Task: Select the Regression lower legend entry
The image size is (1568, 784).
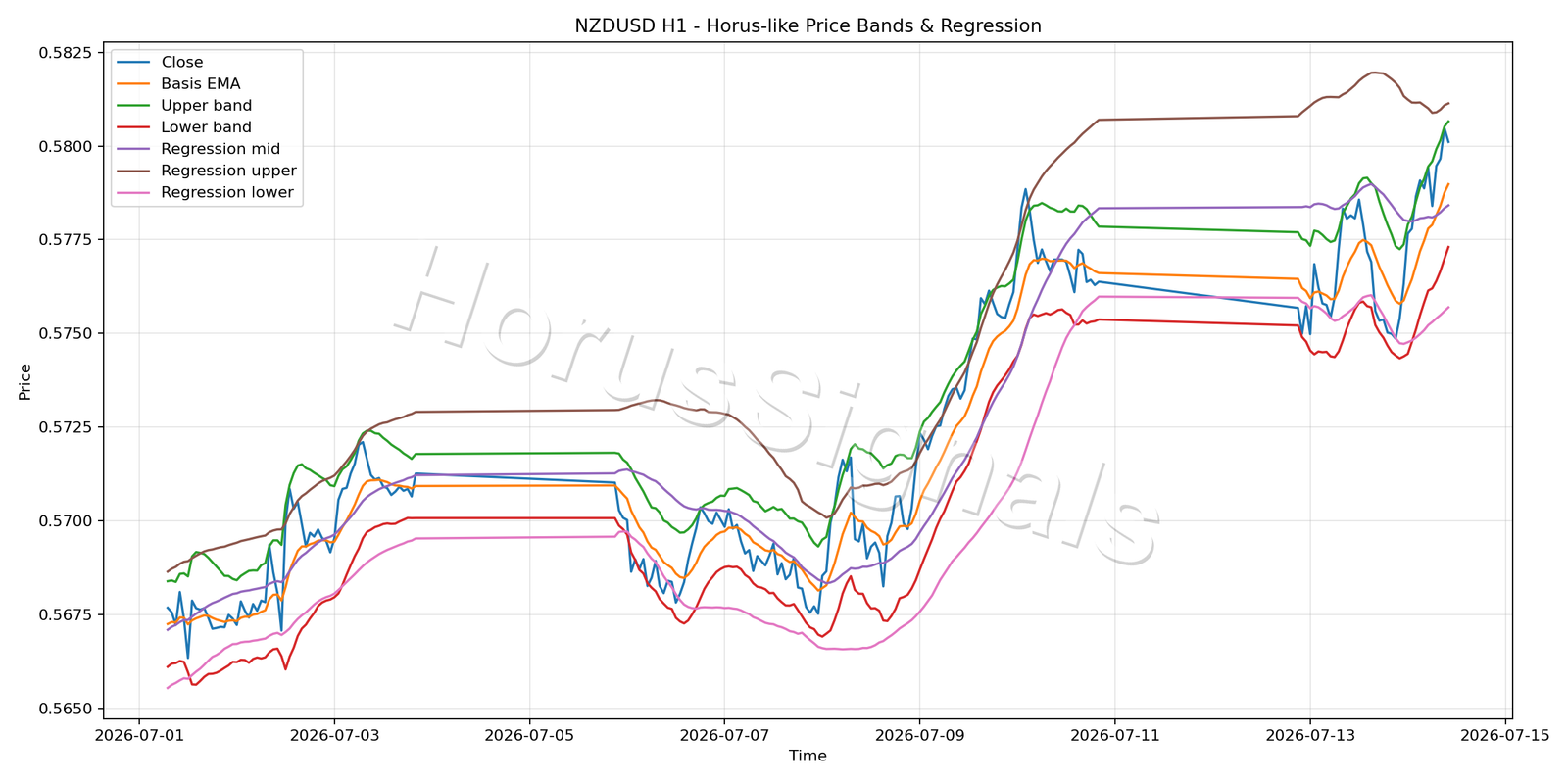Action: point(206,191)
